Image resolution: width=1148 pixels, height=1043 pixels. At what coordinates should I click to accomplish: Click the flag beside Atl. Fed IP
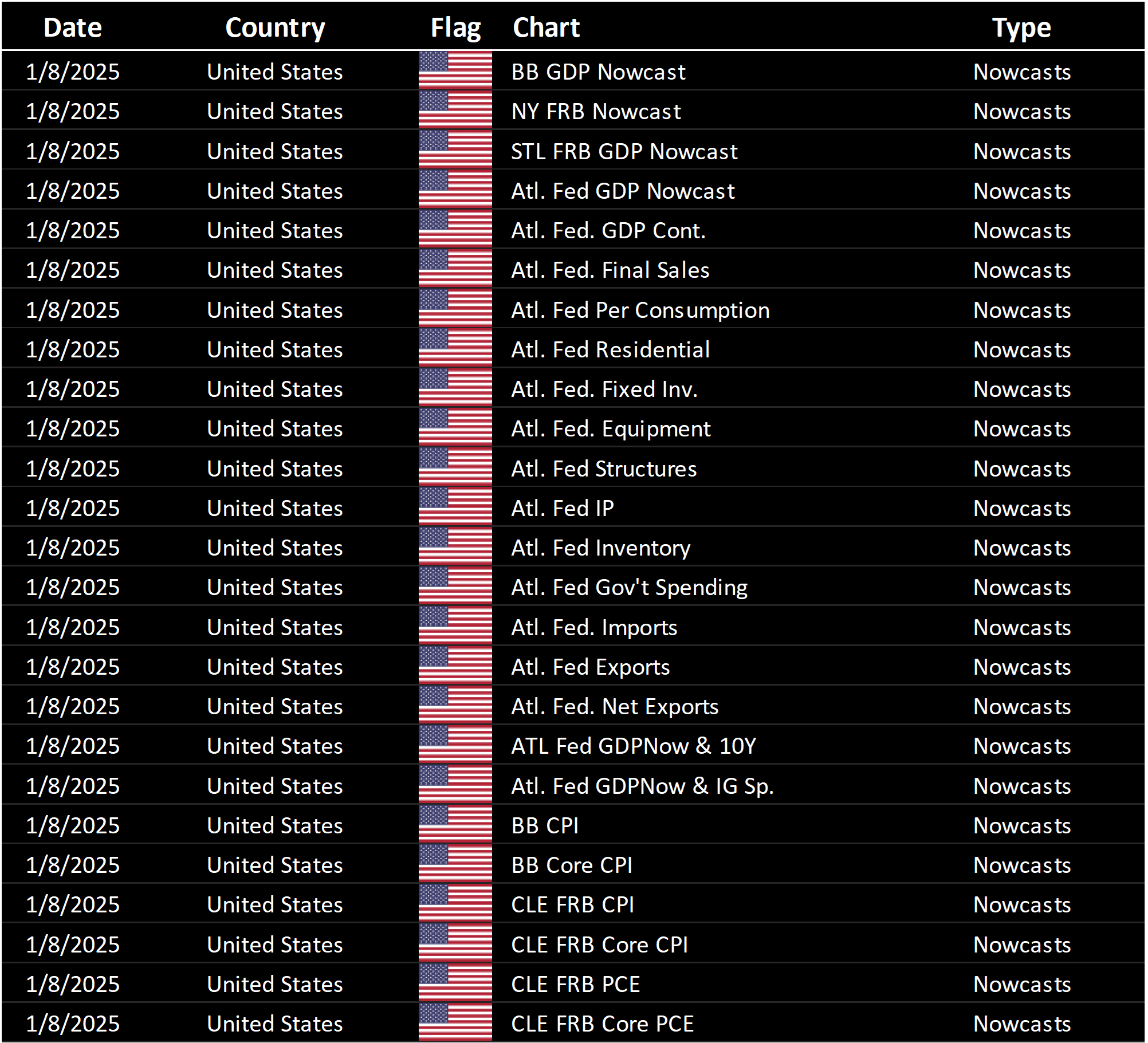tap(455, 507)
